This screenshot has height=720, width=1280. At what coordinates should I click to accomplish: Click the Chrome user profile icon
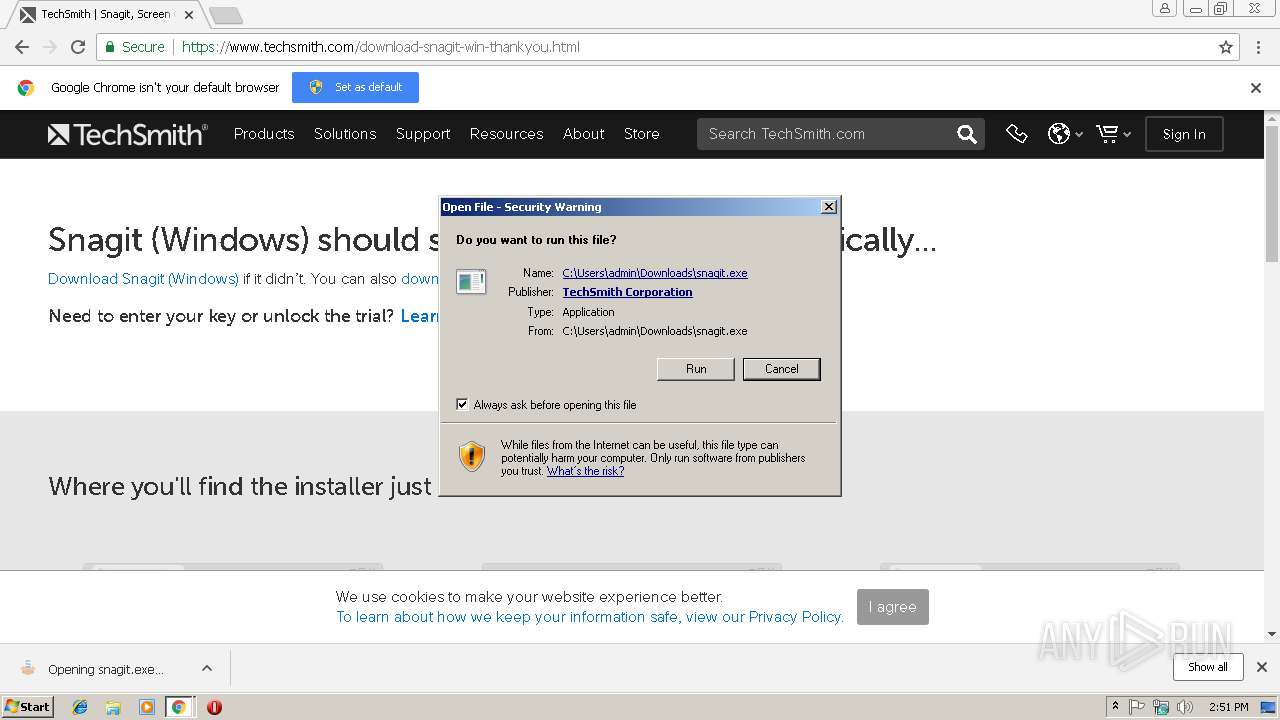click(1164, 9)
